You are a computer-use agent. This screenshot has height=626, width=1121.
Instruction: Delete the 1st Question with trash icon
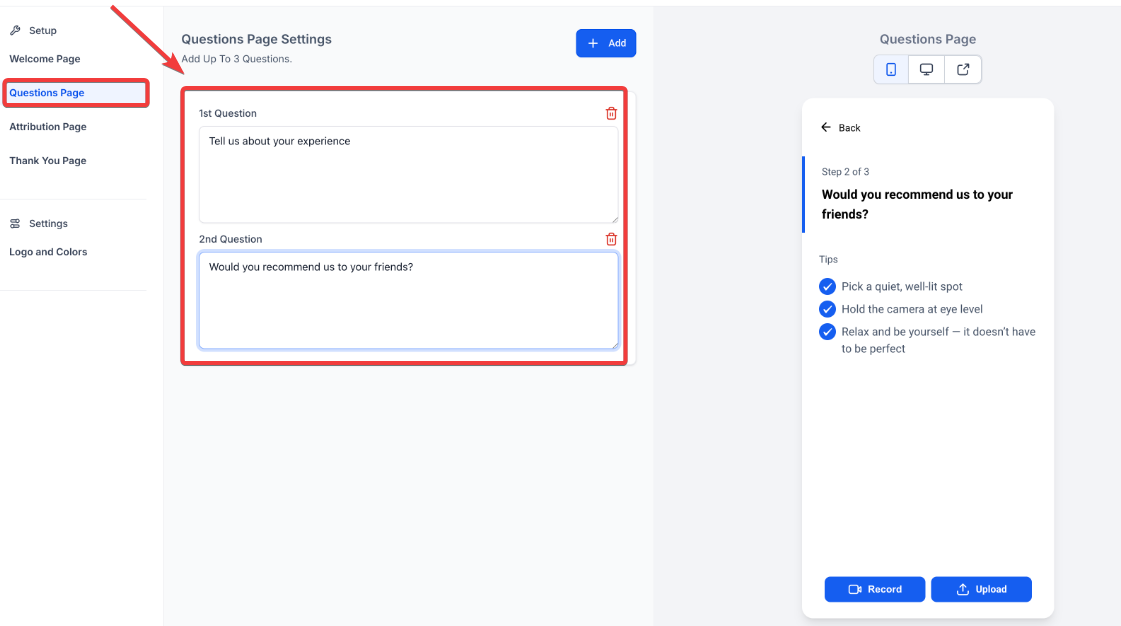tap(611, 113)
